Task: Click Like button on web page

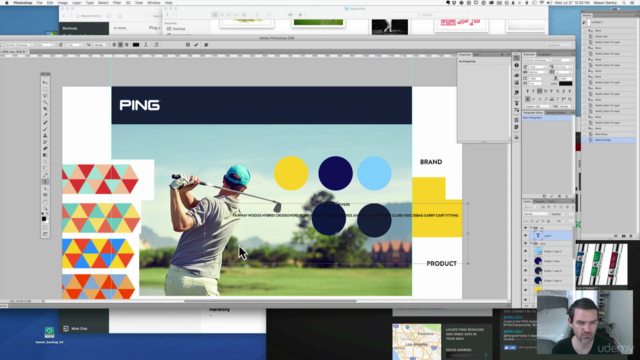Action: (510, 348)
